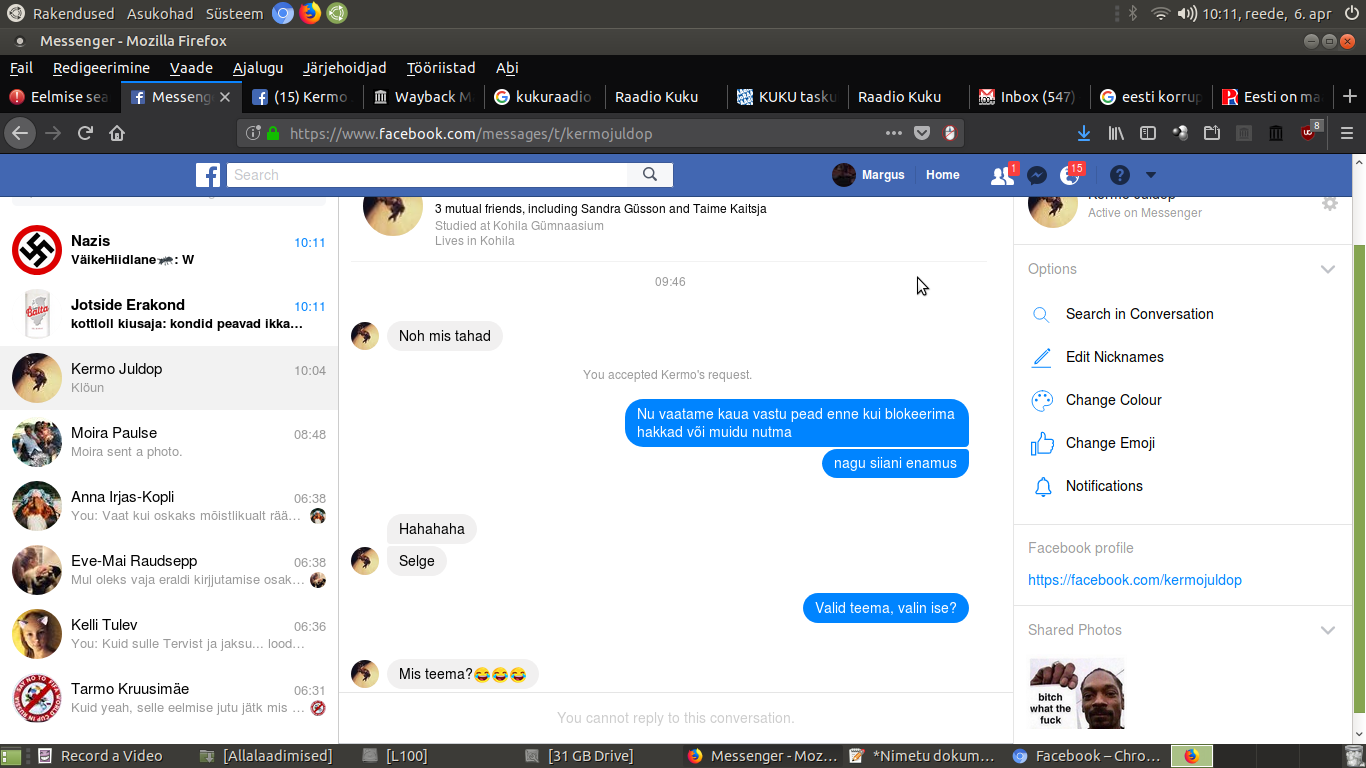Click the Firefox address bar URL
This screenshot has height=768, width=1366.
pos(471,134)
